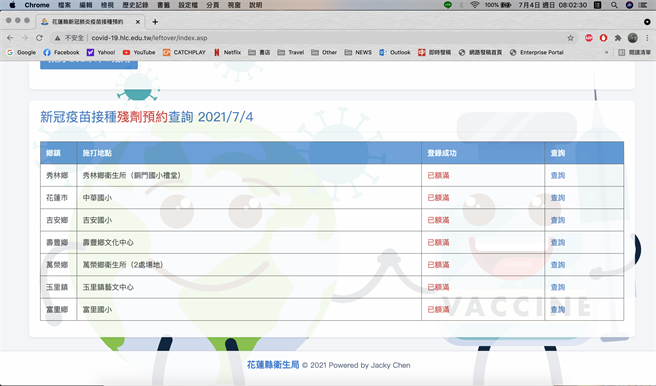Close the current browser tab
Viewport: 656px width, 386px height.
138,22
